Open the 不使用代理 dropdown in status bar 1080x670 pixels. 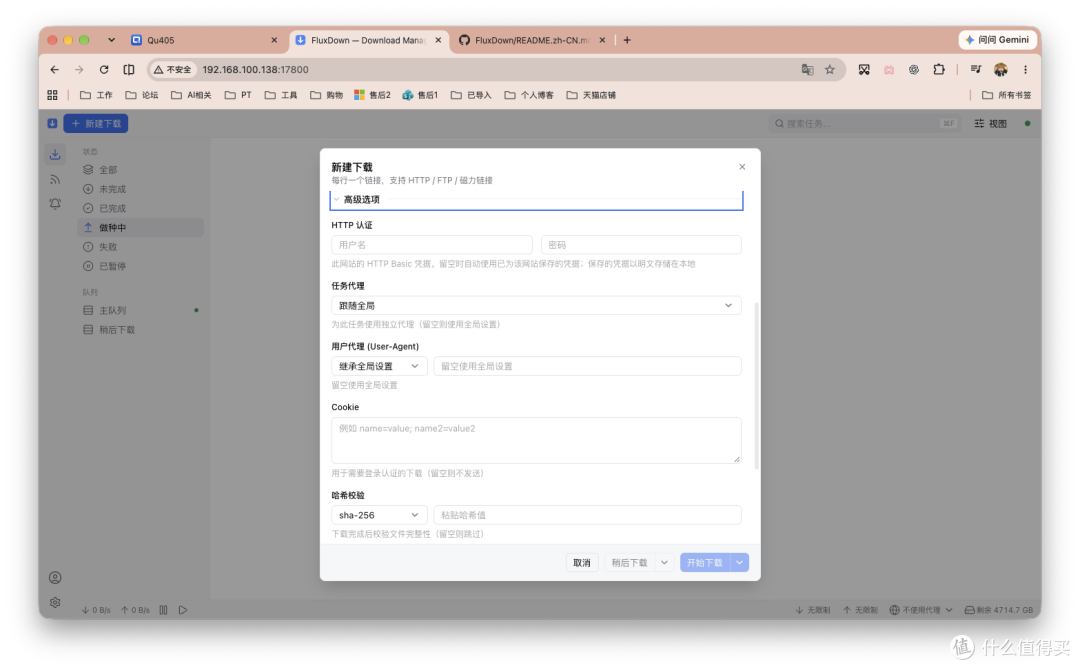click(x=921, y=610)
